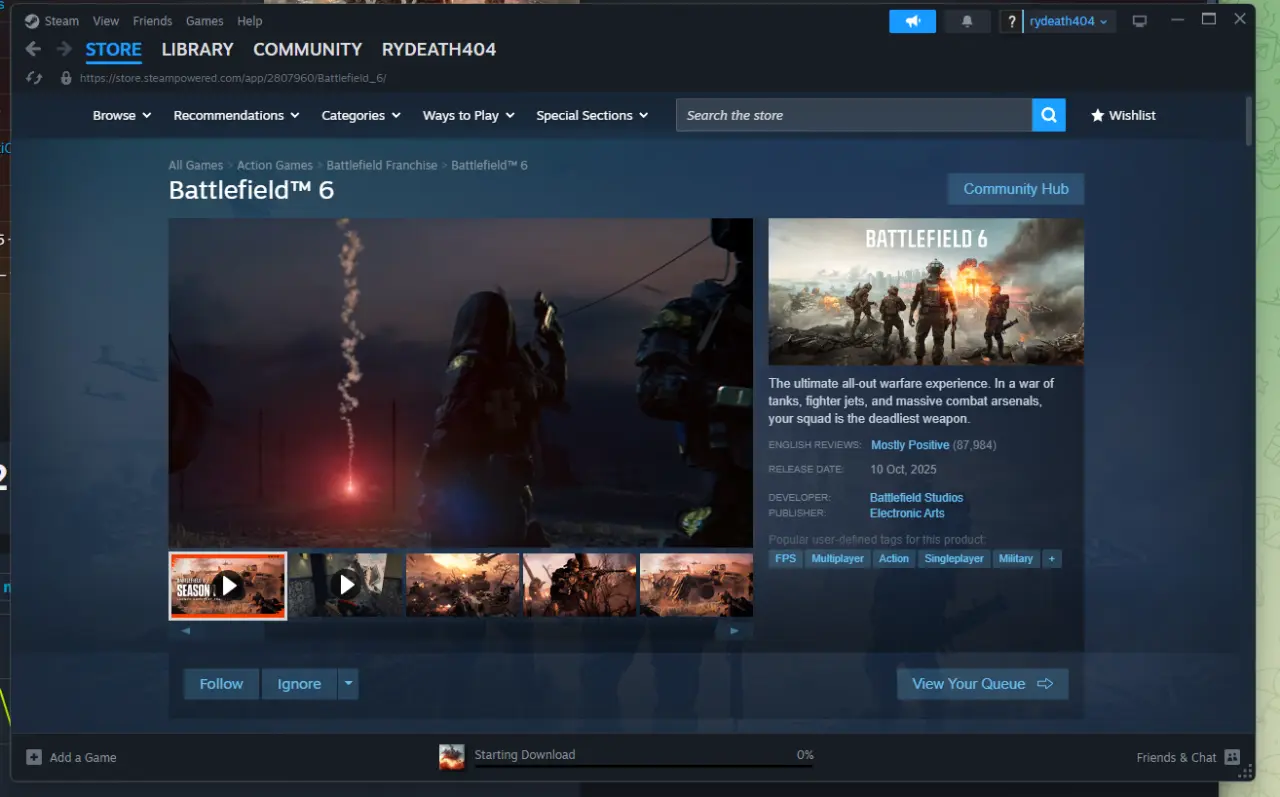Image resolution: width=1280 pixels, height=797 pixels.
Task: Expand the arrow next to Ignore
Action: click(x=348, y=684)
